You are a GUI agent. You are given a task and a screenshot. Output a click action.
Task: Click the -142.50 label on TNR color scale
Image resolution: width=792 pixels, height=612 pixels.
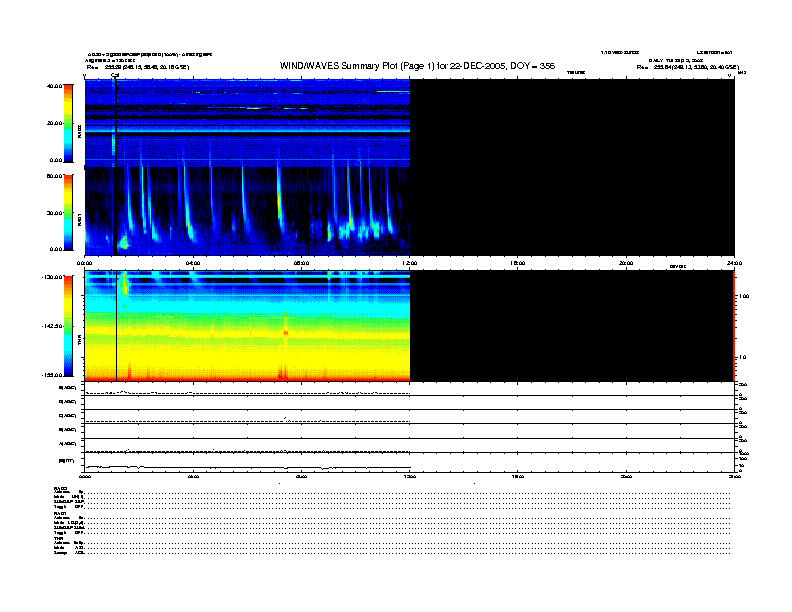pos(52,326)
